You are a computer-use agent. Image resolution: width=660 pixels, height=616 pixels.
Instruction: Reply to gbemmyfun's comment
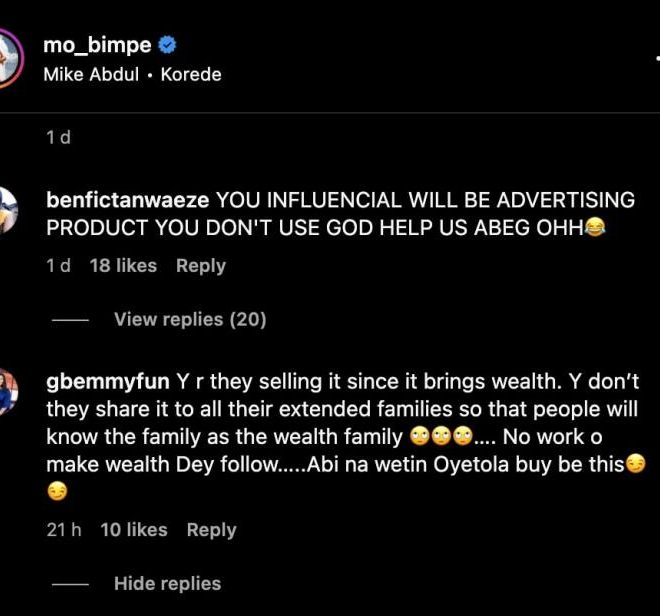tap(212, 530)
